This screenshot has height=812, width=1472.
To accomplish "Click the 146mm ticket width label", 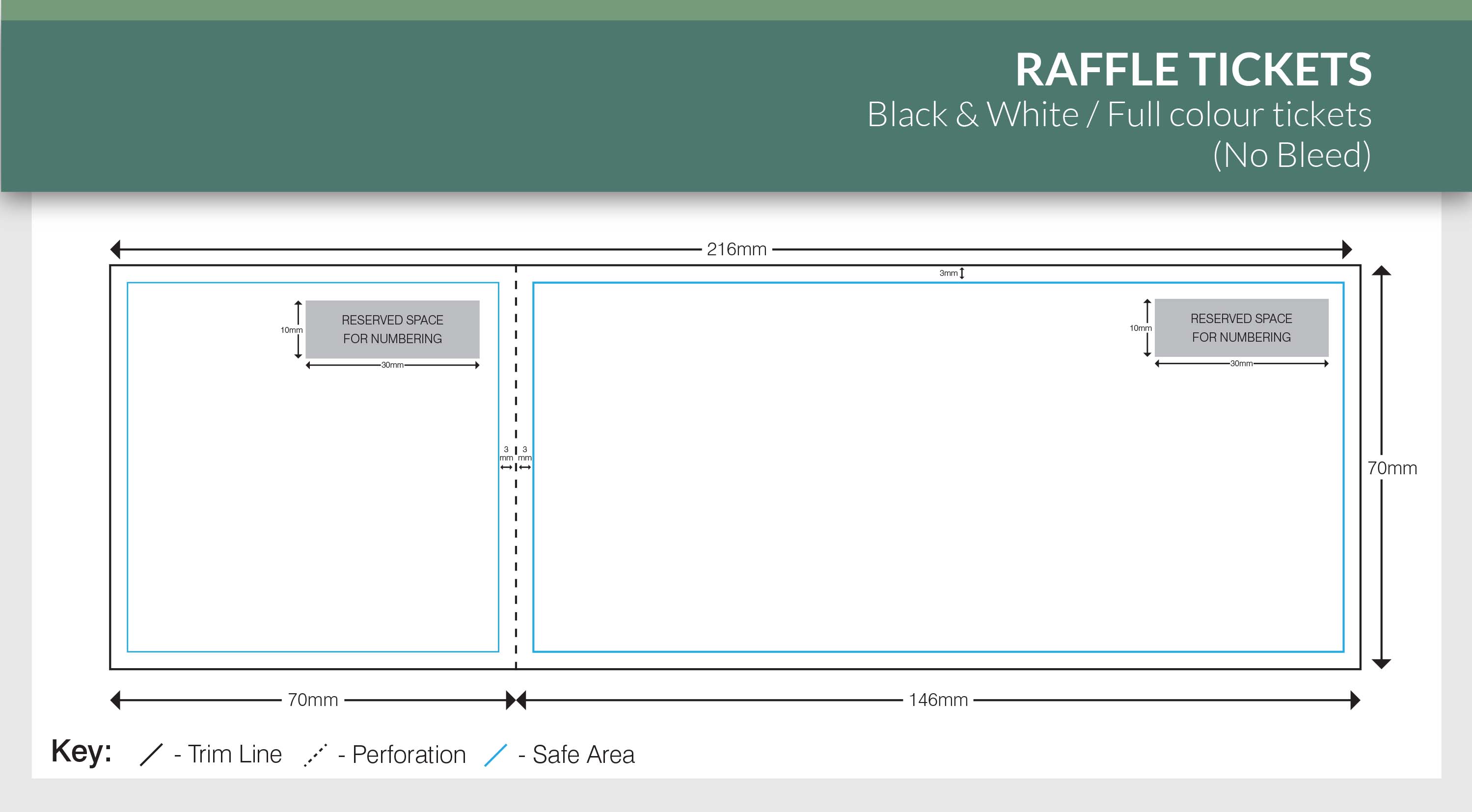I will (x=938, y=700).
